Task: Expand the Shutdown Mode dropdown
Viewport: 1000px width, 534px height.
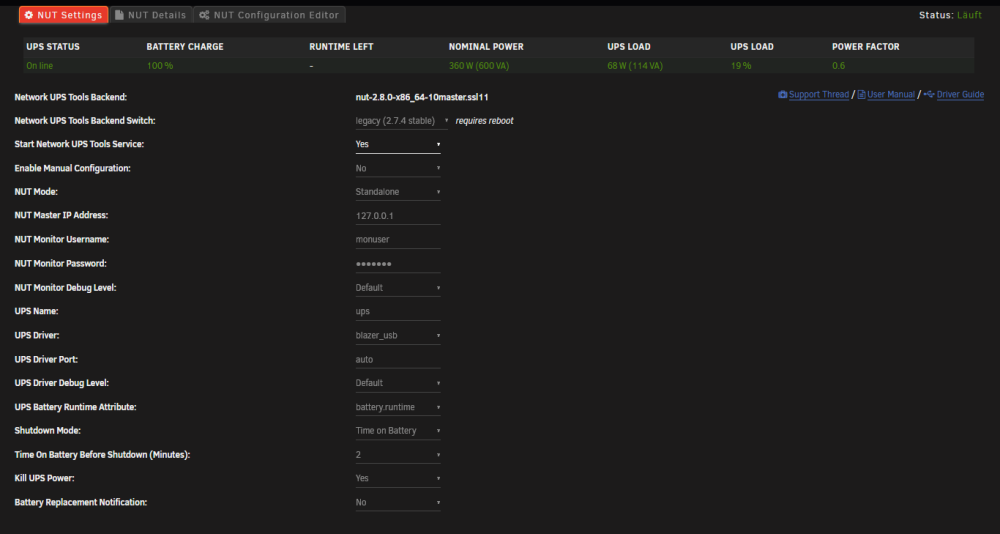Action: click(398, 431)
